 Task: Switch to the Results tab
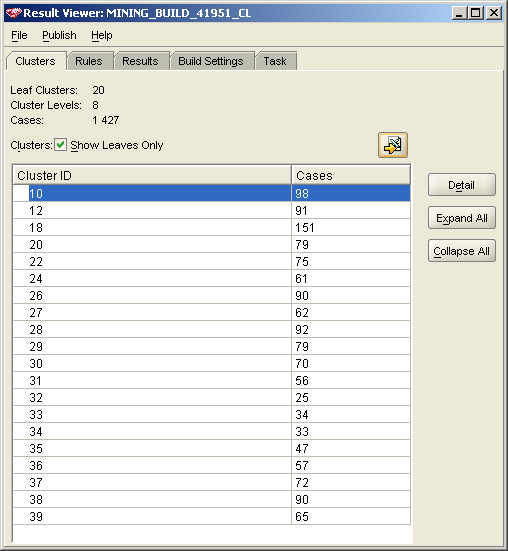140,61
